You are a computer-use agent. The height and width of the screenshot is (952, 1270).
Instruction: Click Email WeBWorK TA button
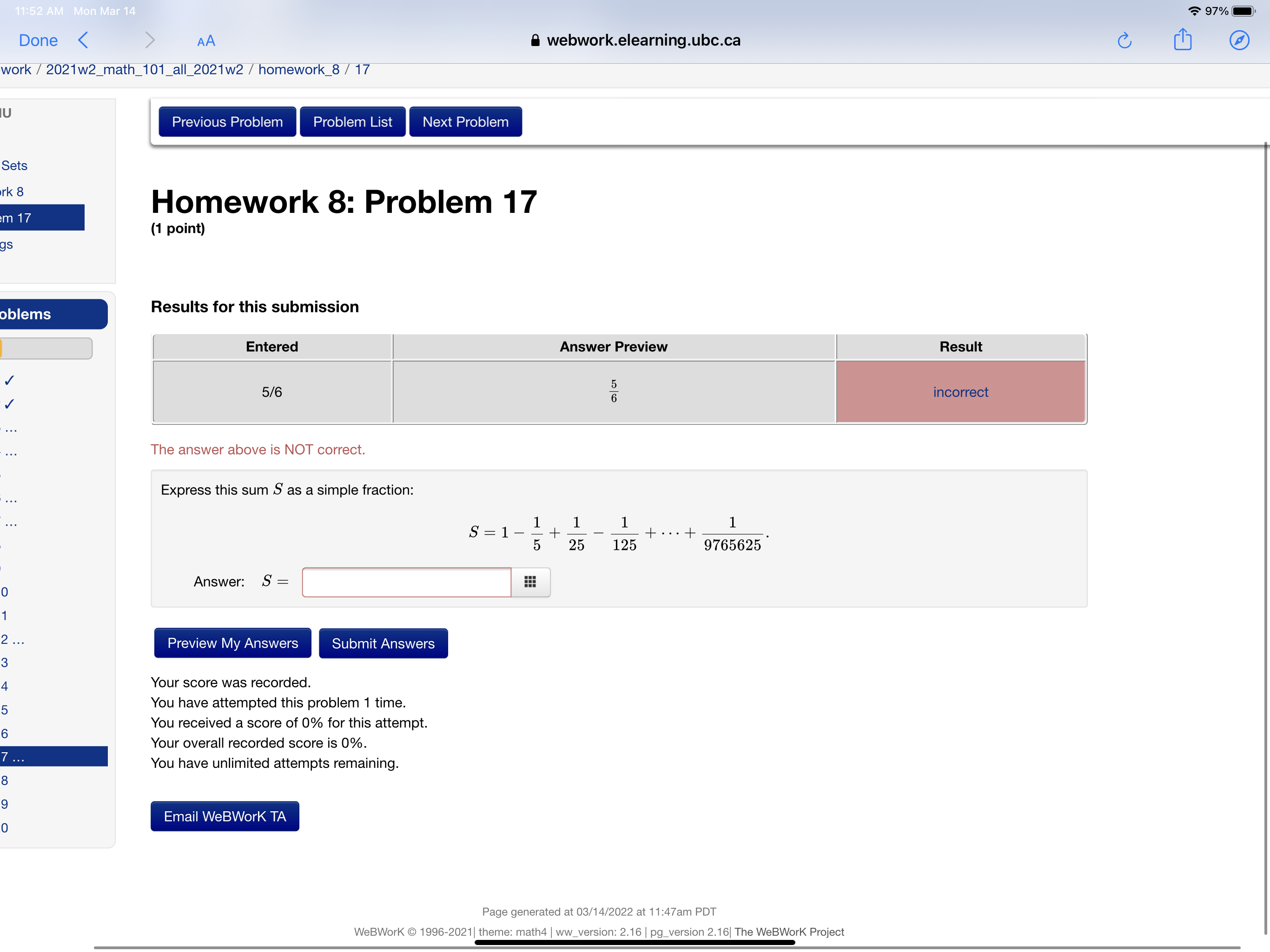(x=225, y=816)
